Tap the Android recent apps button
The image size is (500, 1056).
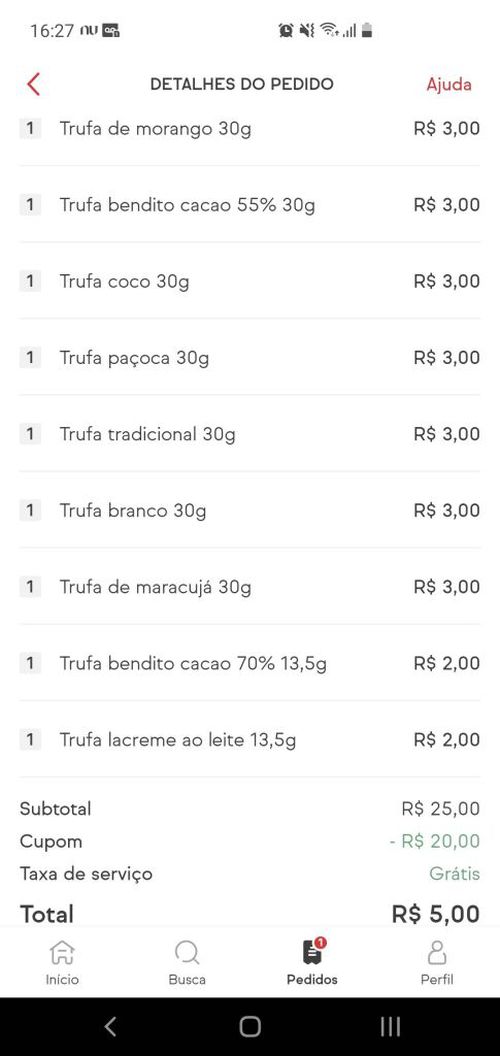[390, 1026]
